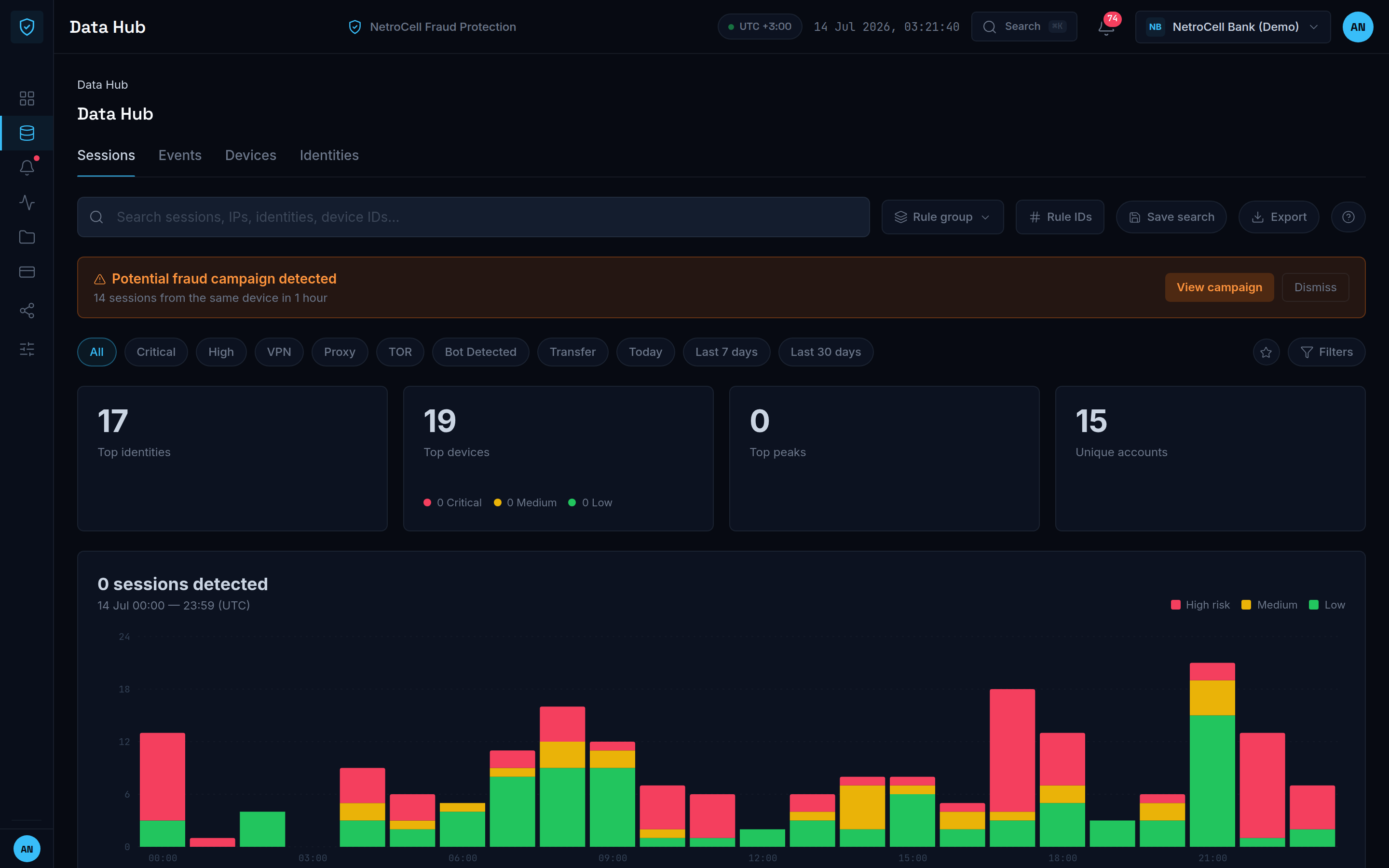
Task: Open the activity pulse icon in sidebar
Action: [x=27, y=202]
